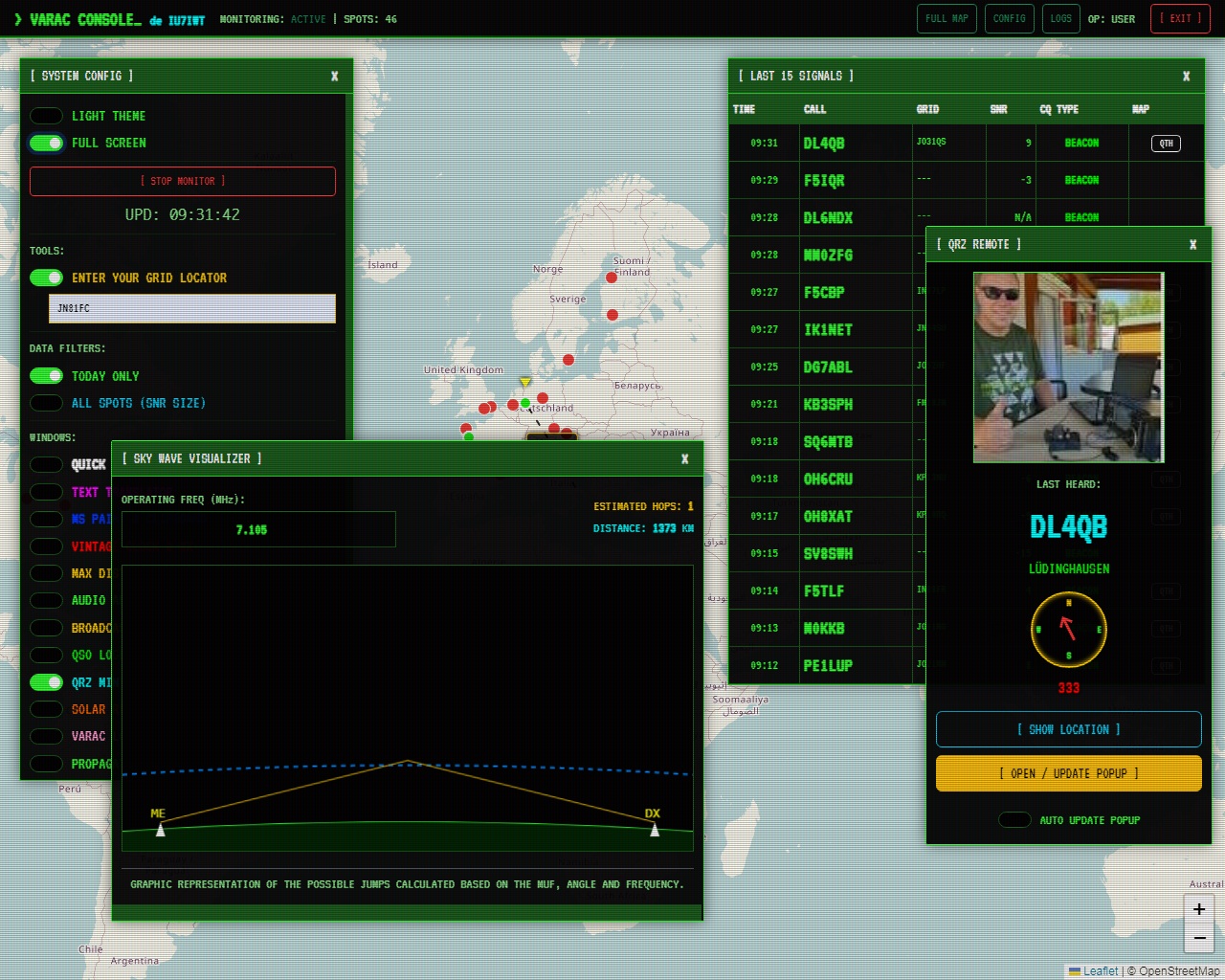Turn off the Today Only filter
Screen dimensions: 1225x980
pyautogui.click(x=46, y=376)
